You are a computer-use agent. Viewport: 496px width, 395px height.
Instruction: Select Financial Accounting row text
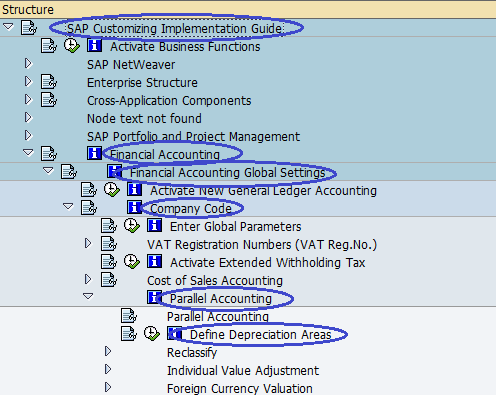(165, 155)
